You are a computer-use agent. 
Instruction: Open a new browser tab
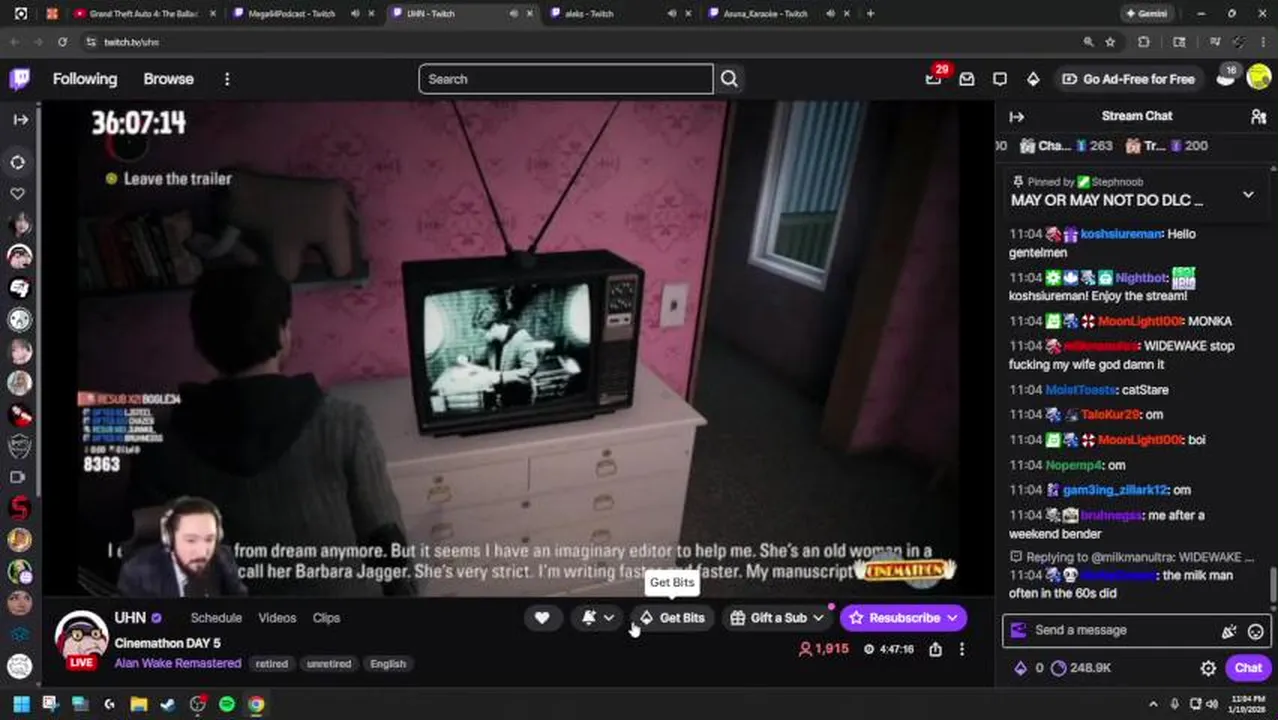[870, 14]
